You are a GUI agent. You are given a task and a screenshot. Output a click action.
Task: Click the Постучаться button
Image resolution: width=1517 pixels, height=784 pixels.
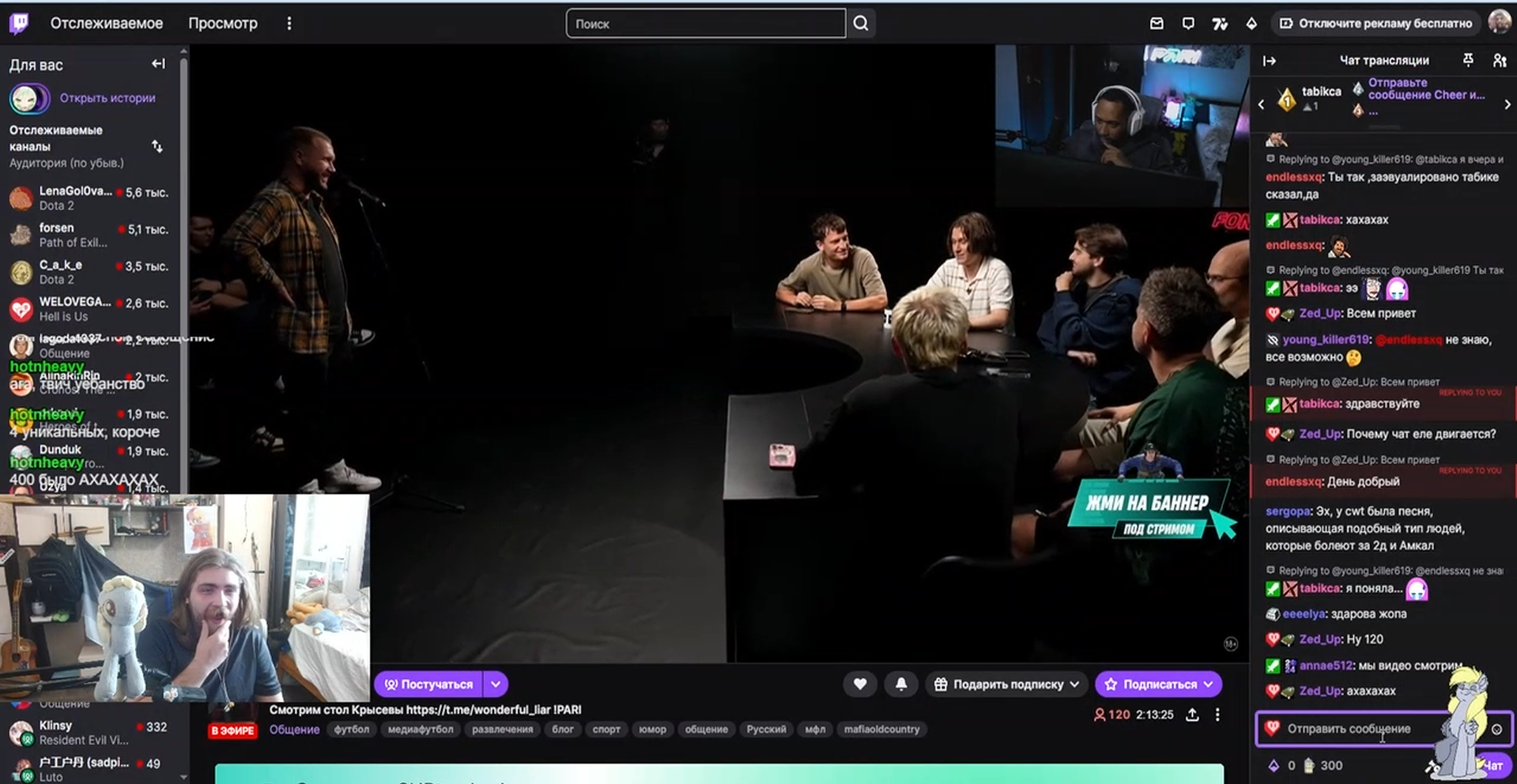[x=428, y=684]
